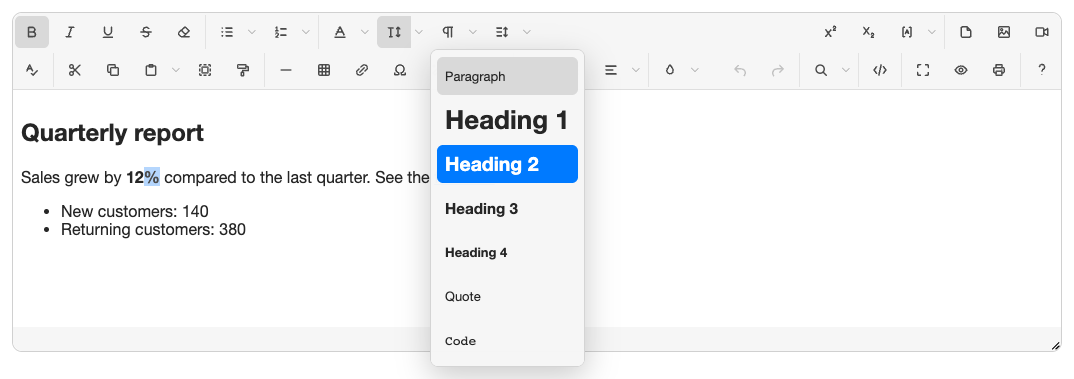Click the select all icon
Viewport: 1074px width, 379px height.
205,70
